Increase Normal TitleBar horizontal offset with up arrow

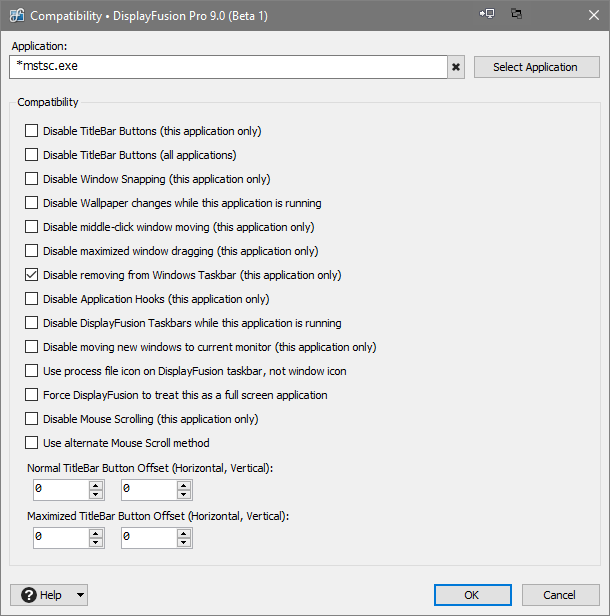96,485
